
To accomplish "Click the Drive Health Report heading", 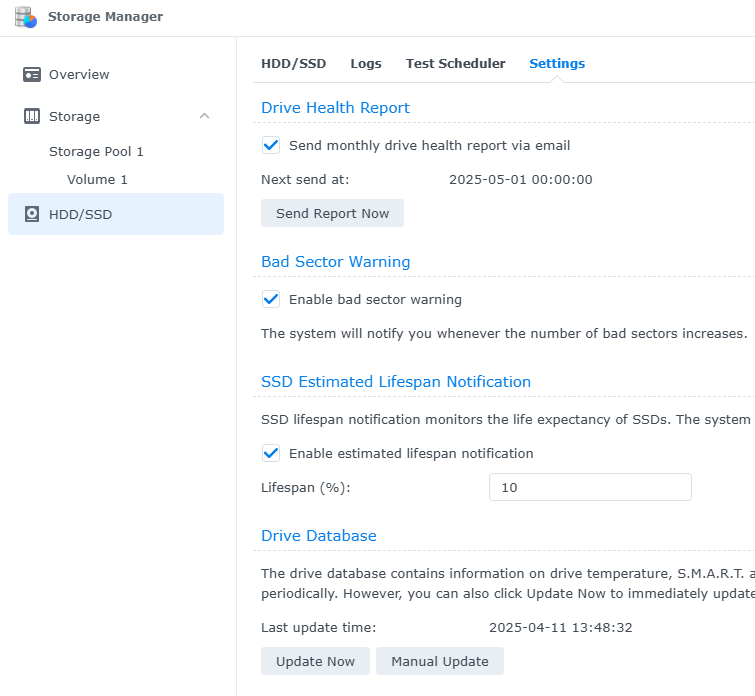I will pyautogui.click(x=336, y=107).
